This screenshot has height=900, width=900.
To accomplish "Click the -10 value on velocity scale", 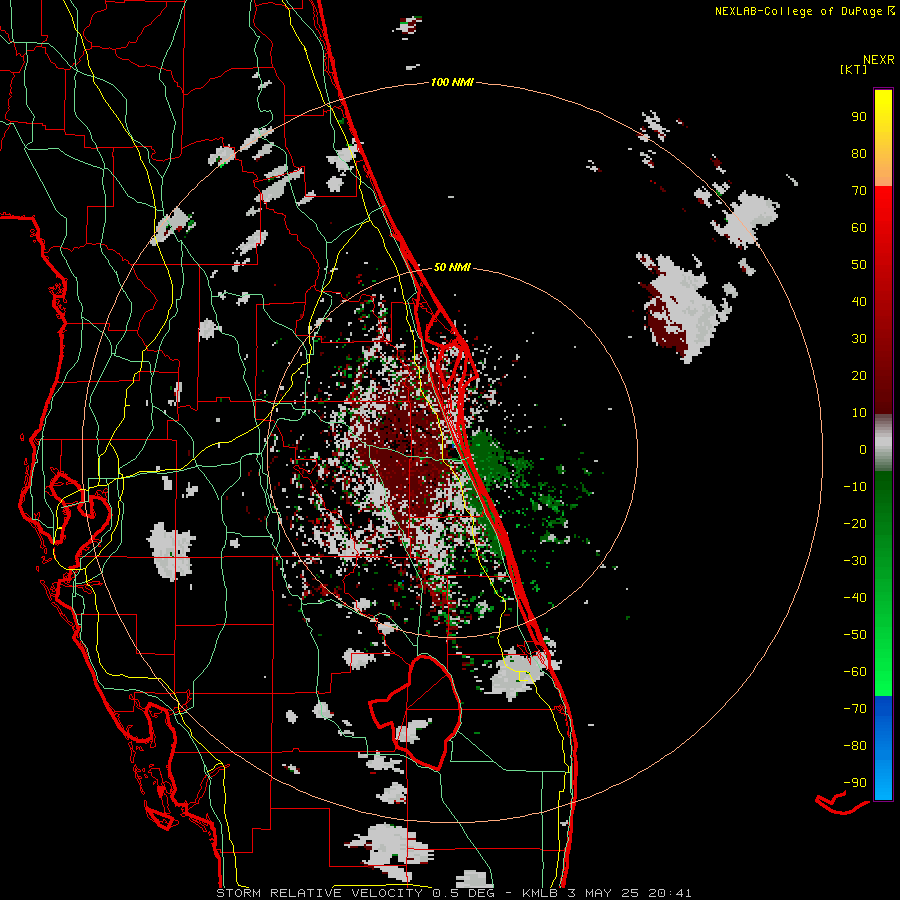I will pyautogui.click(x=855, y=487).
